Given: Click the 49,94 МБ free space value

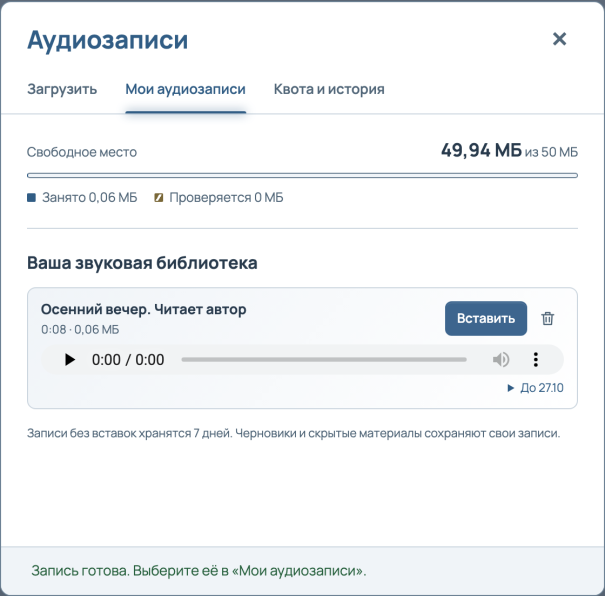Looking at the screenshot, I should click(x=481, y=150).
